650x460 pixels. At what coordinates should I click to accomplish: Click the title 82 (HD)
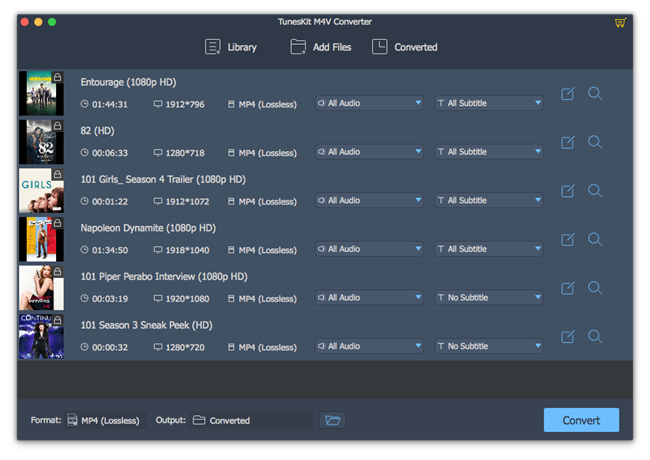(x=97, y=131)
